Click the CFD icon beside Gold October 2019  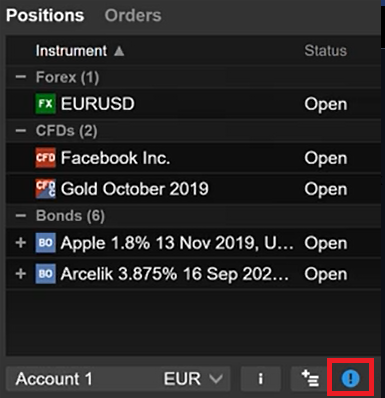[x=45, y=189]
